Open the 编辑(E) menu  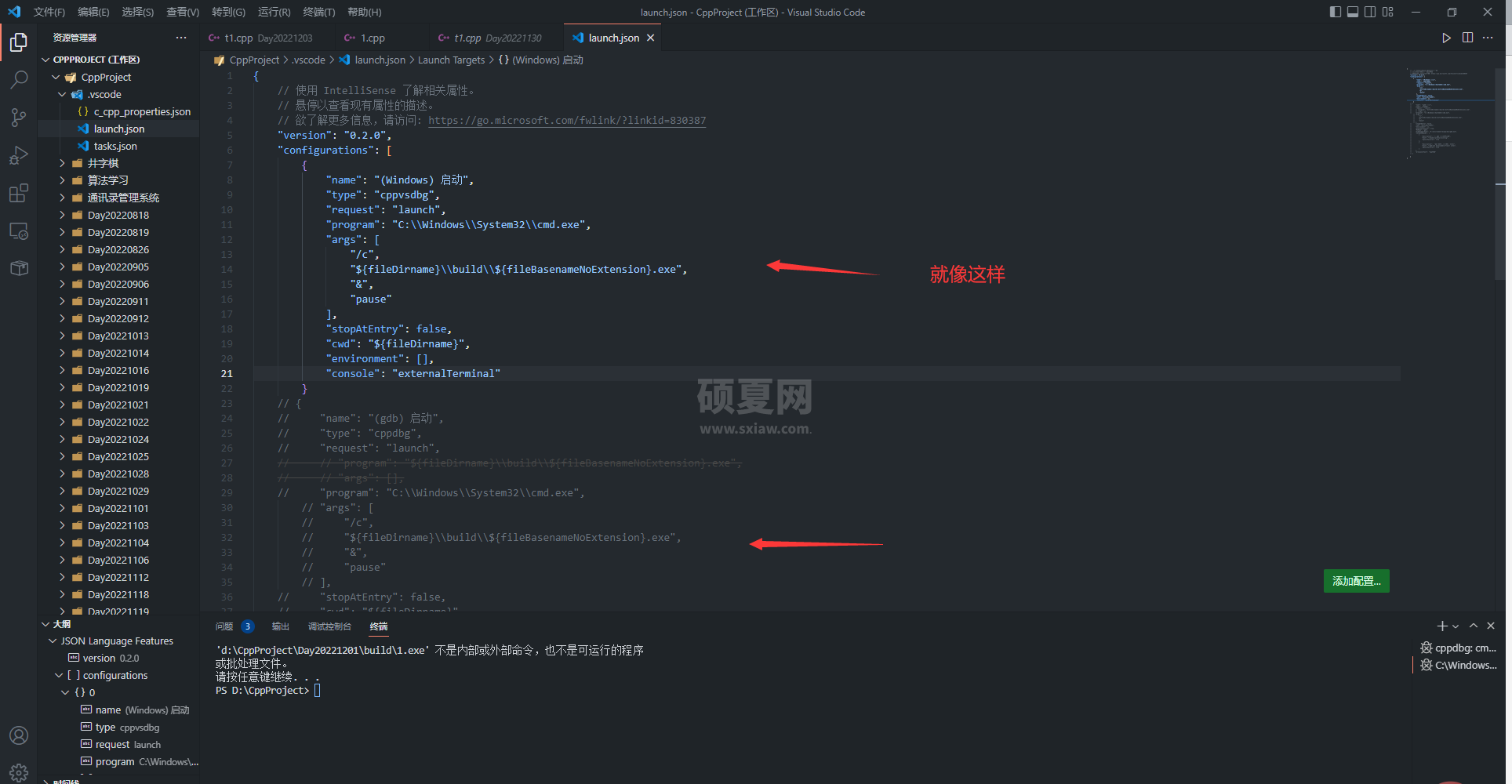pyautogui.click(x=93, y=12)
